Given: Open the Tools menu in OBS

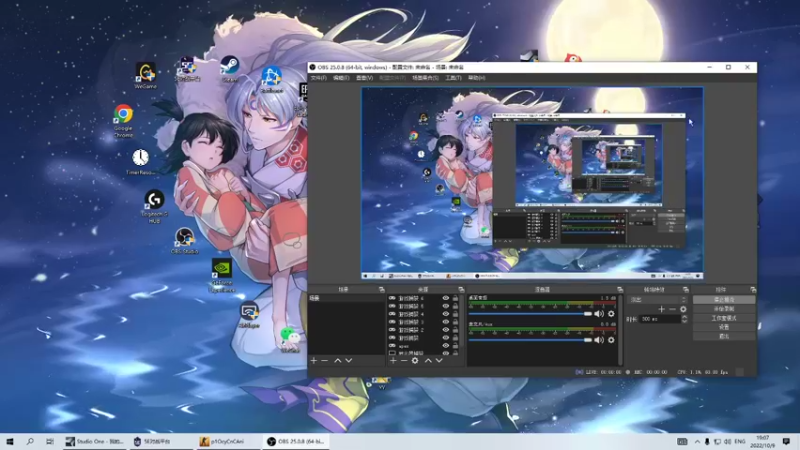Looking at the screenshot, I should [453, 78].
